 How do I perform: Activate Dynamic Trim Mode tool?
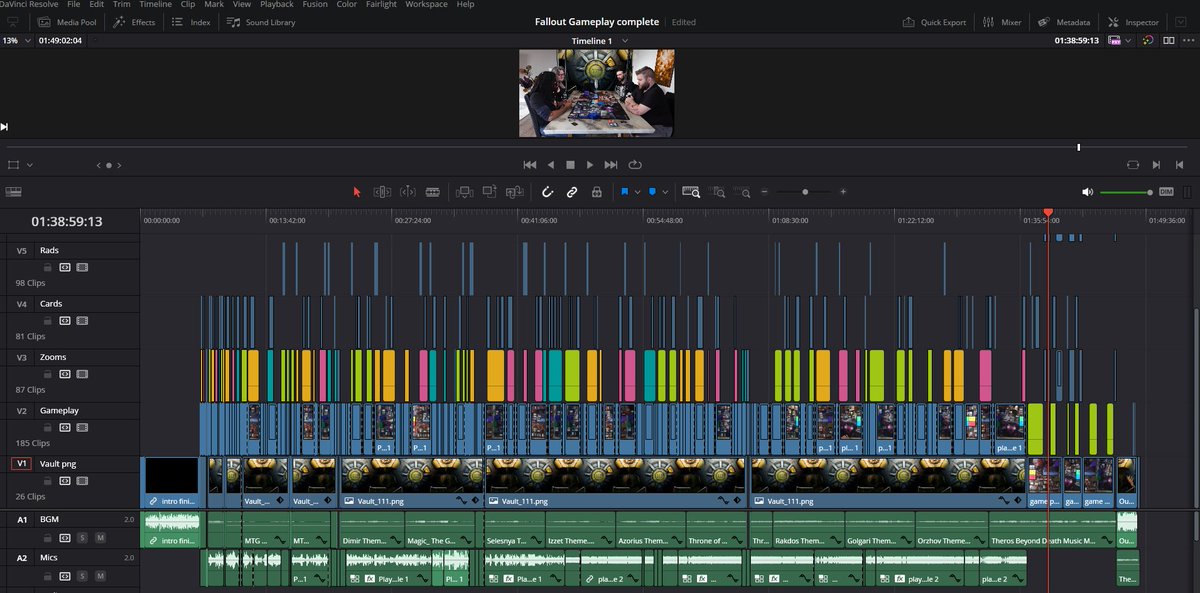[x=407, y=191]
